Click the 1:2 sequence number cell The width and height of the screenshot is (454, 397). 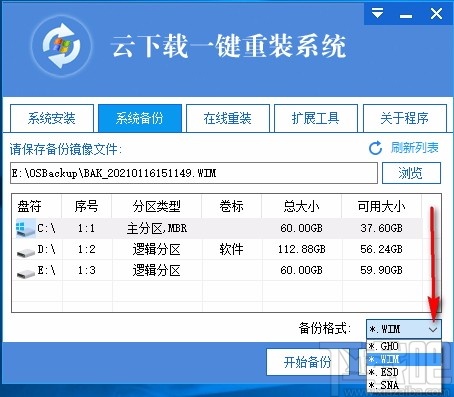[86, 249]
